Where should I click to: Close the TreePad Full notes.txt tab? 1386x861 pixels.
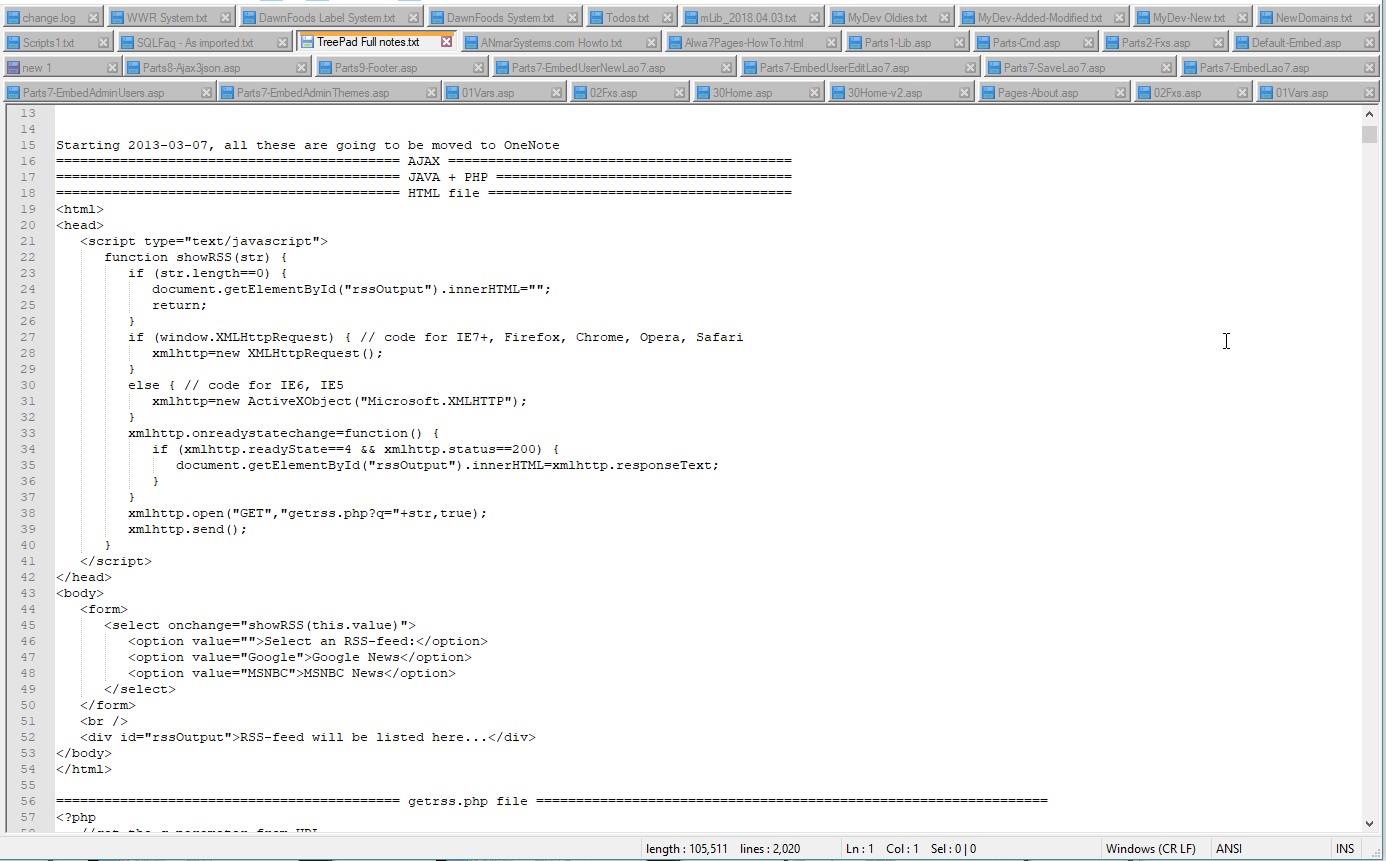coord(447,42)
